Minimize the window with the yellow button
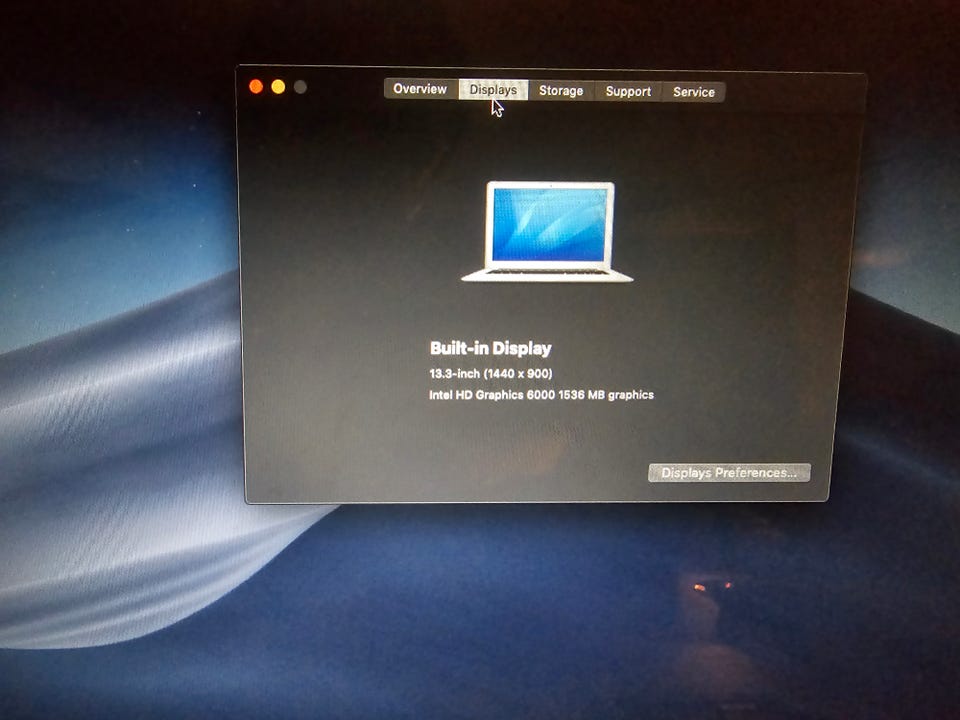 tap(278, 87)
